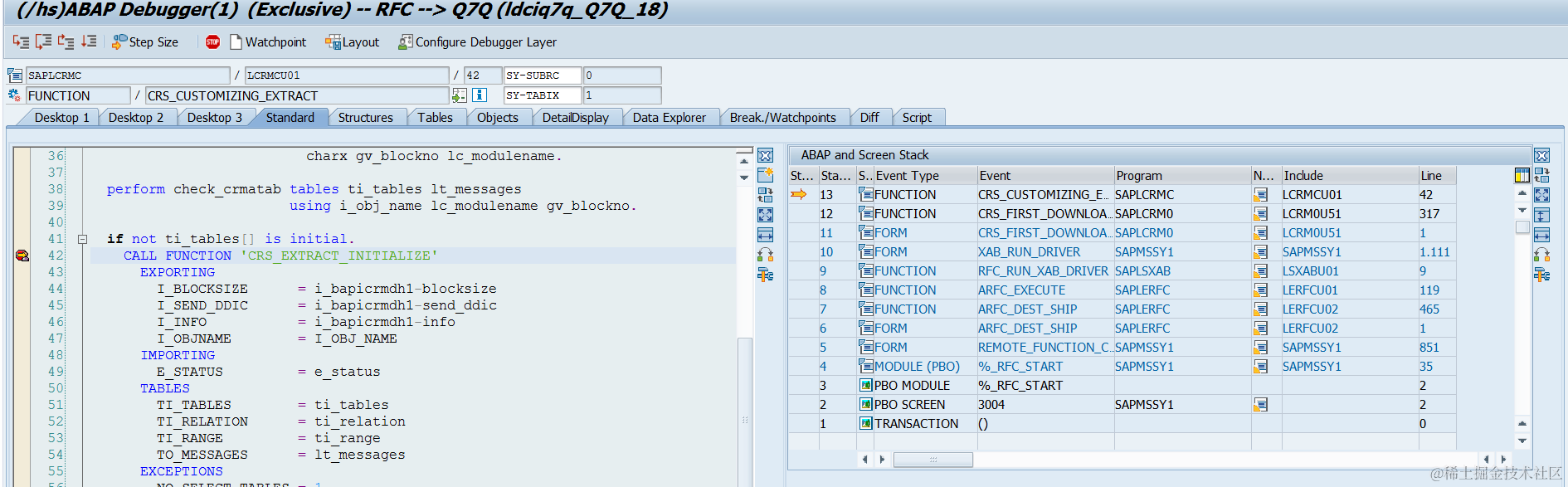Screen dimensions: 1568x487
Task: Click Maximize Horizontally icon beside stack panel
Action: tap(1541, 235)
